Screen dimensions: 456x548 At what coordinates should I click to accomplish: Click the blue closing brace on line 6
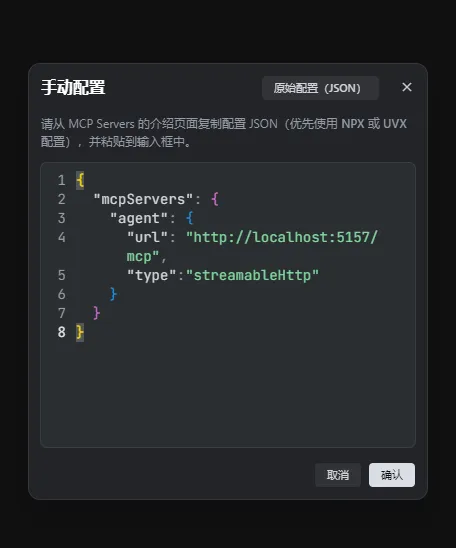pyautogui.click(x=113, y=295)
